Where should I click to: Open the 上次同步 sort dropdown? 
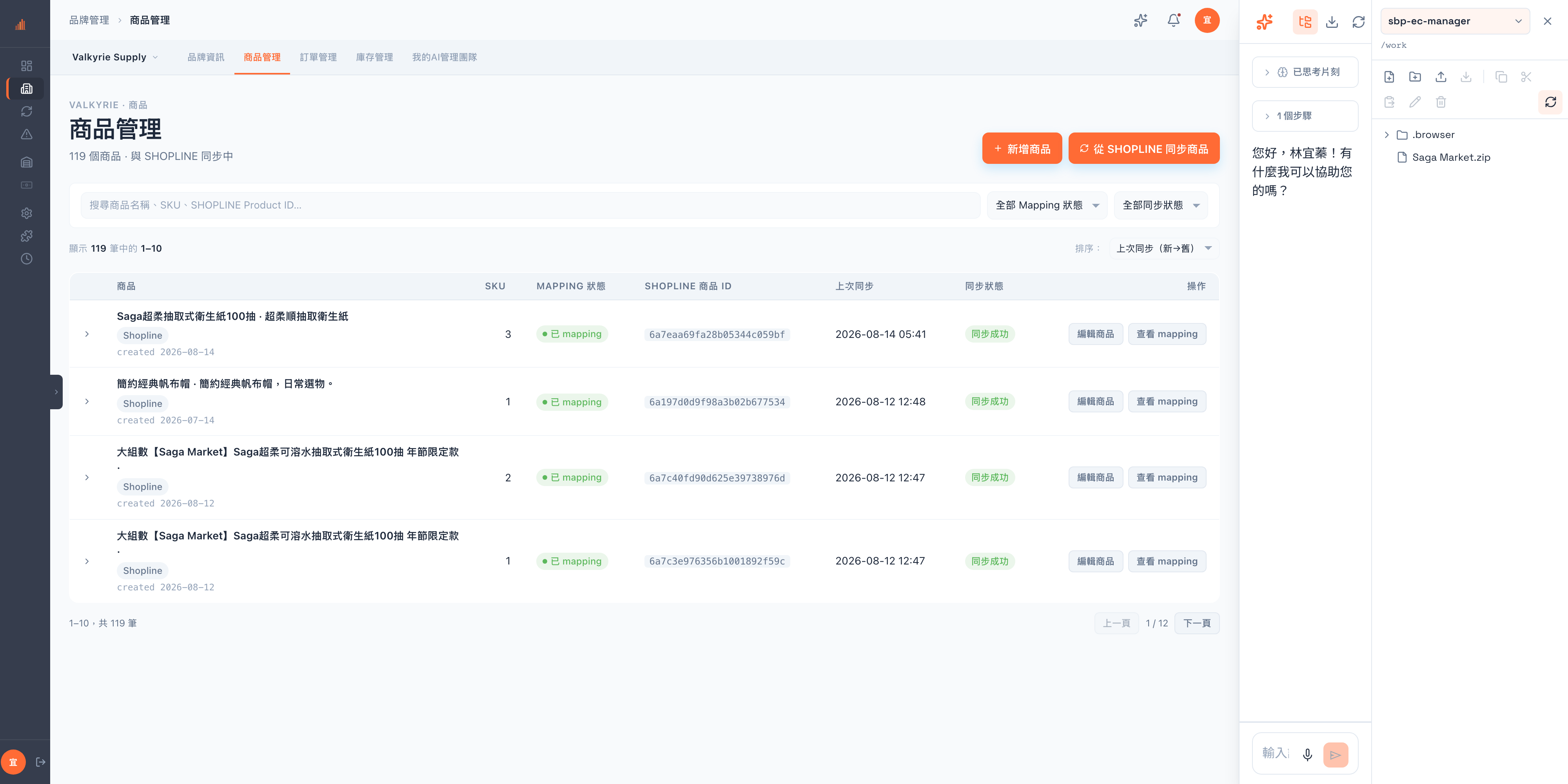pyautogui.click(x=1164, y=249)
